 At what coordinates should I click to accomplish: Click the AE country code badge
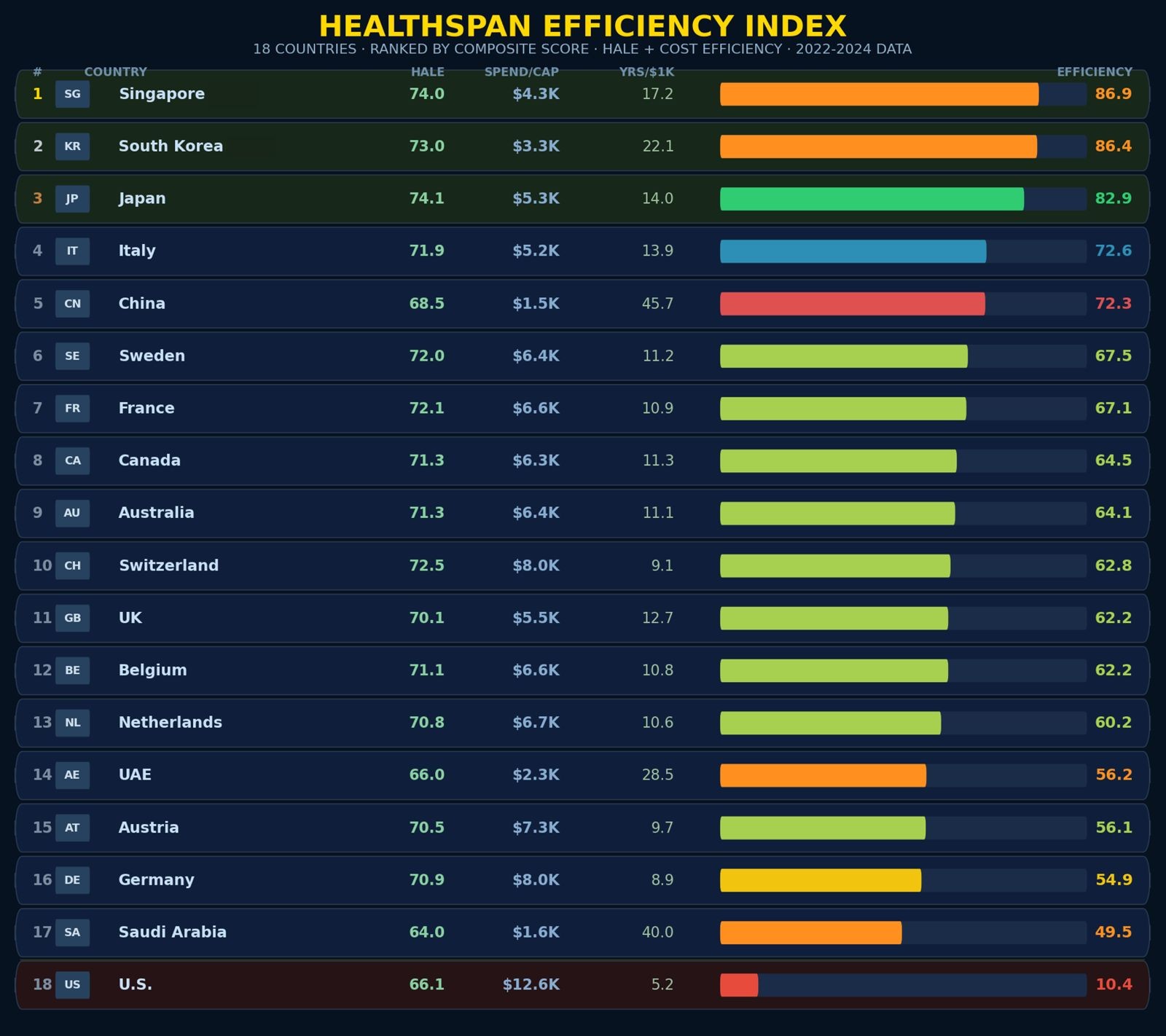click(72, 775)
